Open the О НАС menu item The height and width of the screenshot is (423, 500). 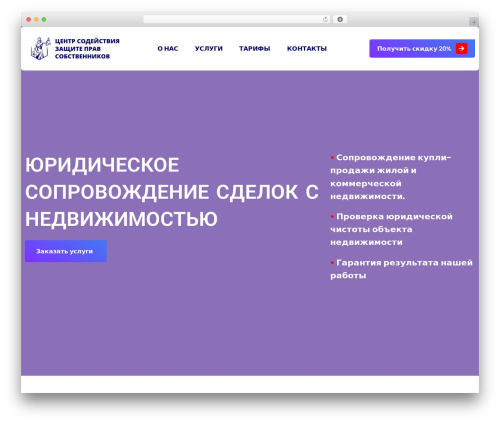(x=168, y=49)
